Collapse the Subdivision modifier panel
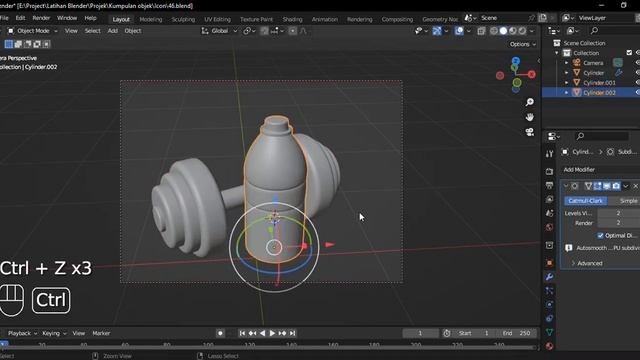The width and height of the screenshot is (640, 360). (566, 186)
